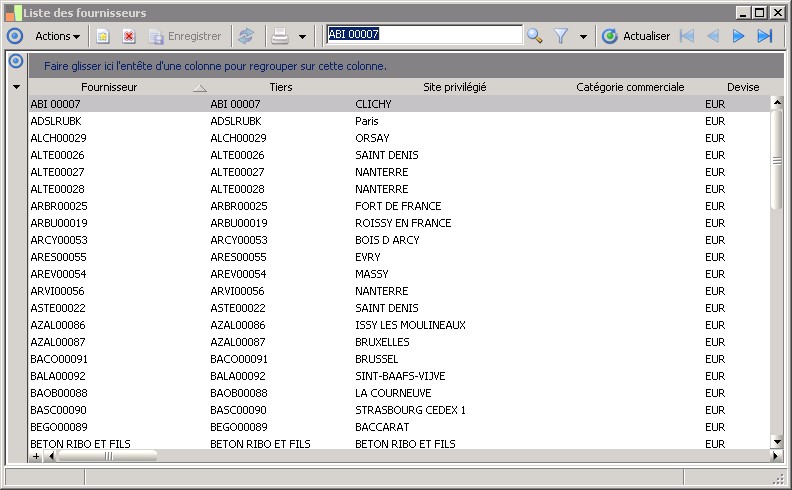This screenshot has height=490, width=792.
Task: Maximize the Liste des fournisseurs window
Action: point(759,12)
